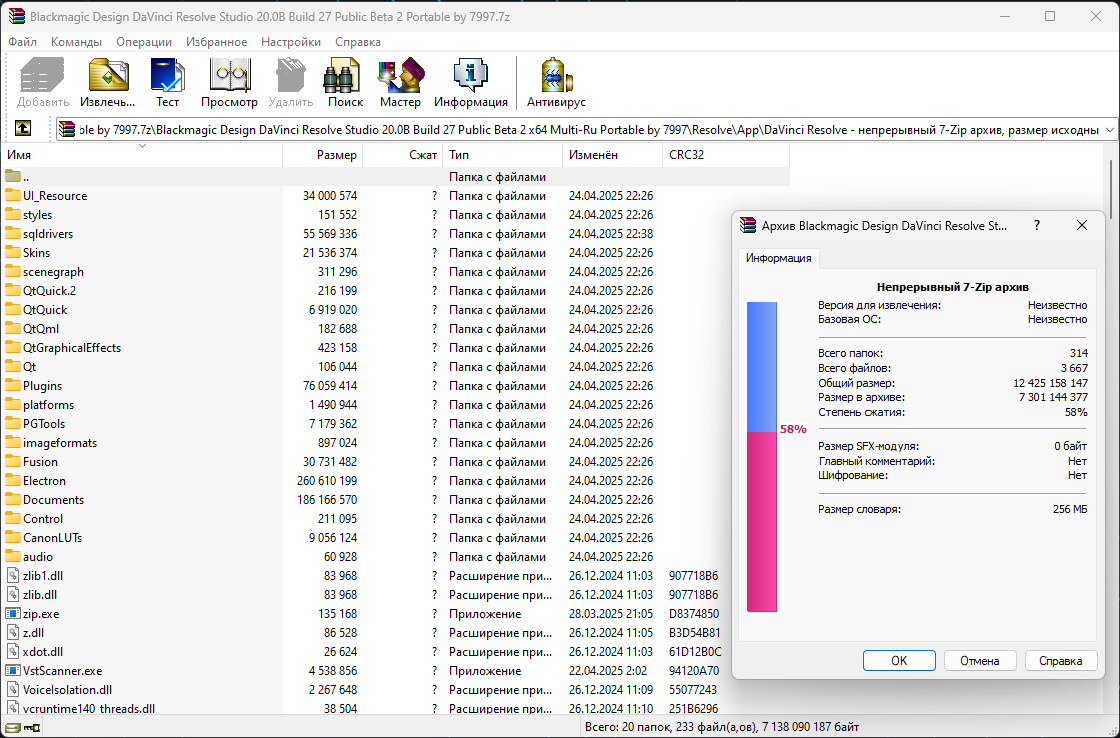The height and width of the screenshot is (738, 1120).
Task: Click the WinRAR icon in address bar
Action: [x=67, y=129]
